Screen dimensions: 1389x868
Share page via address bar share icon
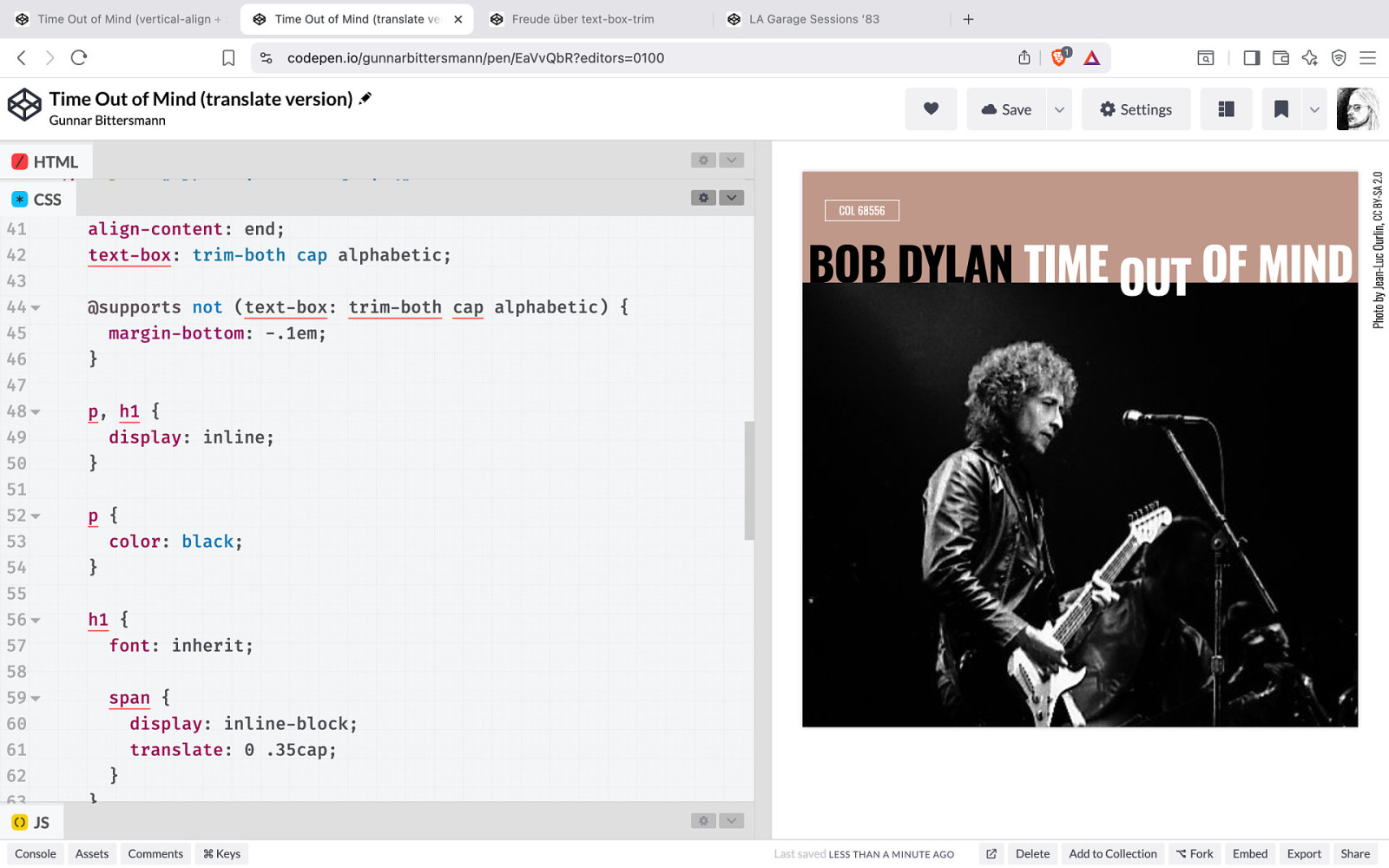coord(1024,58)
